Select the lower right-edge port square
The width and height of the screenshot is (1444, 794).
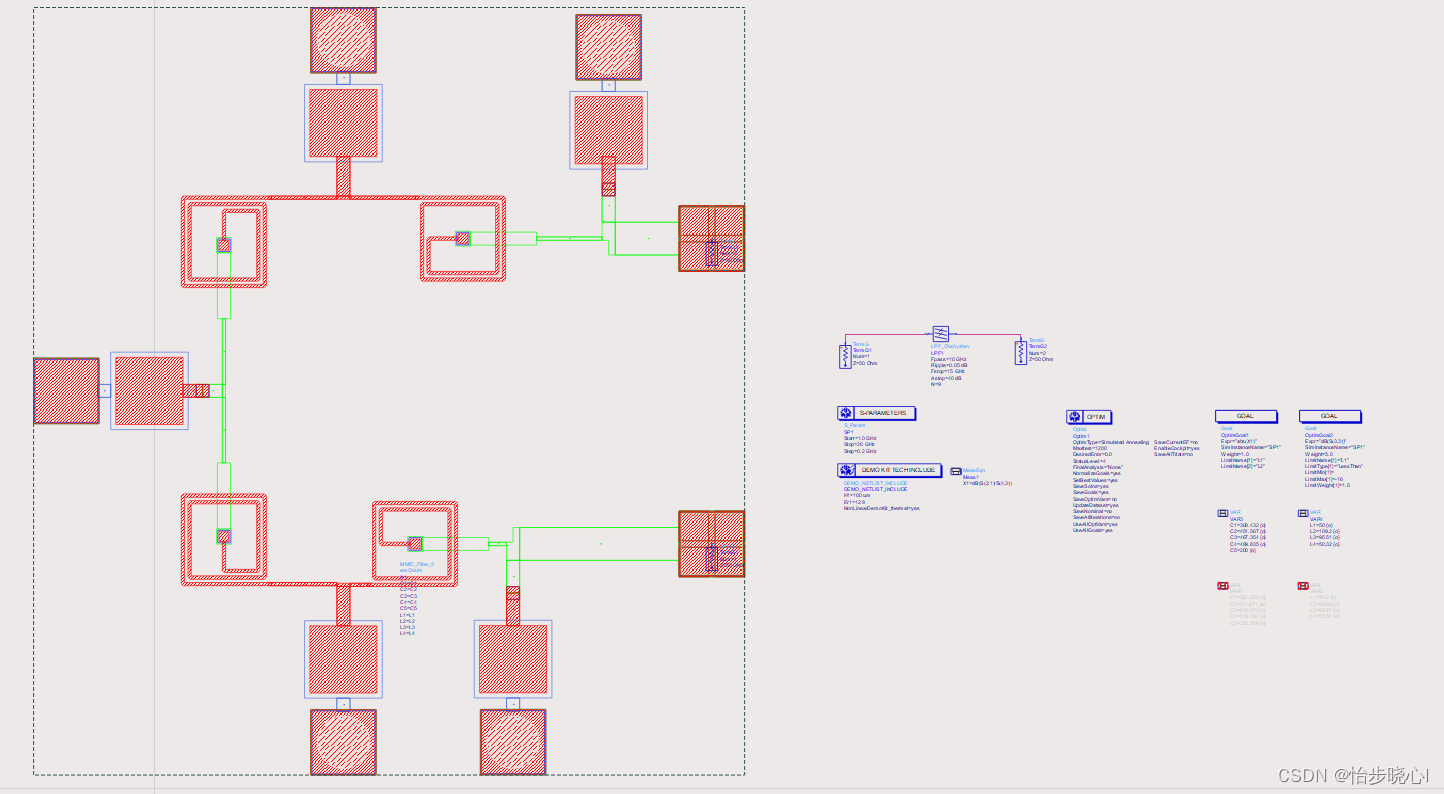[x=712, y=543]
